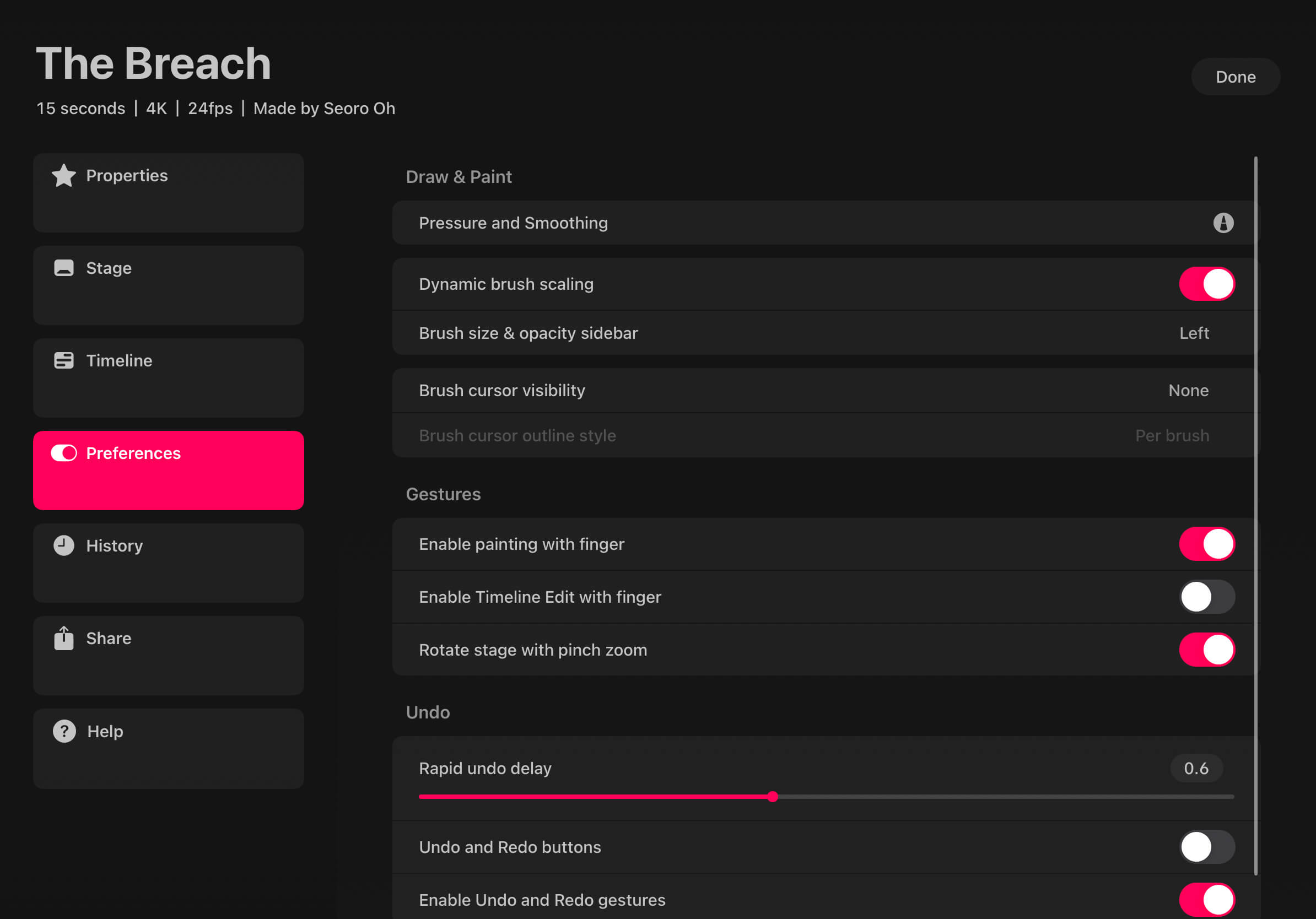
Task: Click the Preferences toggle icon
Action: 63,453
